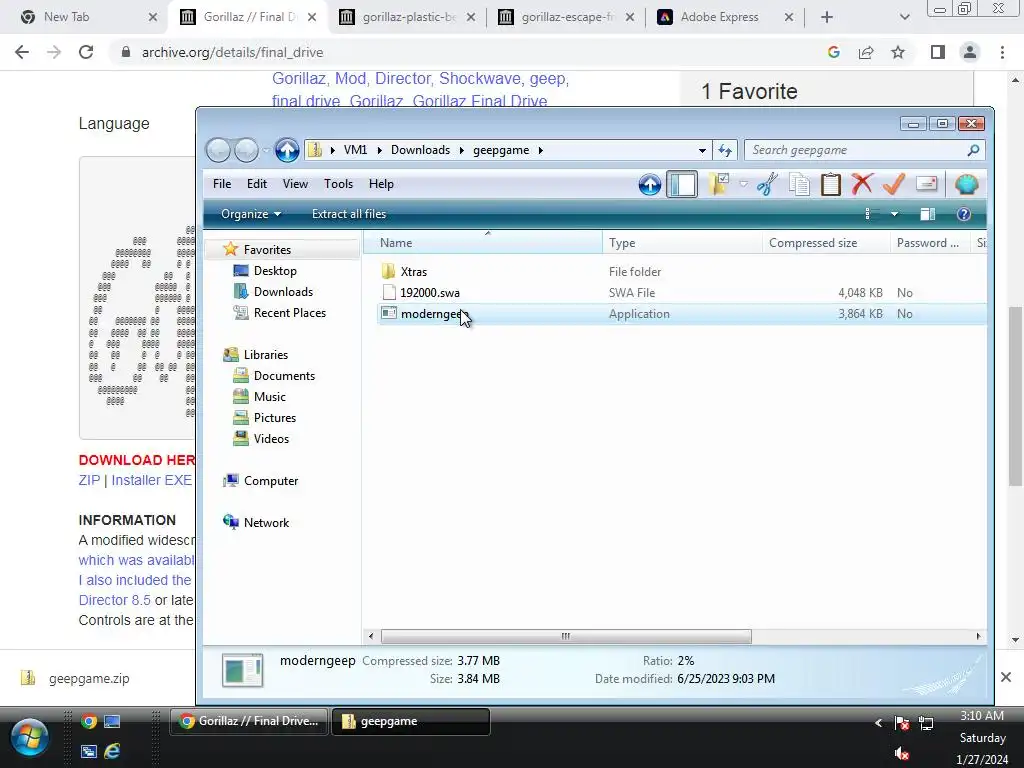The image size is (1024, 768).
Task: Expand the arrow after geepgame in the breadcrumb
Action: (541, 150)
